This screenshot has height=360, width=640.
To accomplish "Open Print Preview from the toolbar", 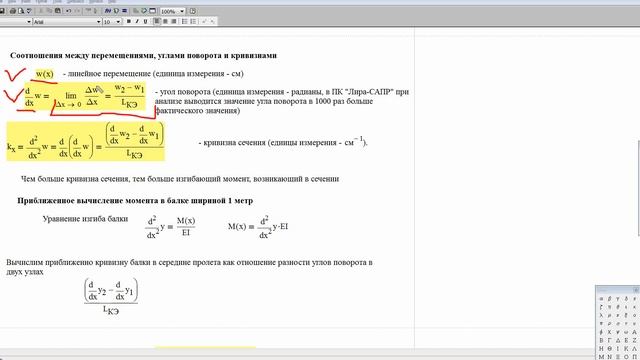I will [x=21, y=11].
